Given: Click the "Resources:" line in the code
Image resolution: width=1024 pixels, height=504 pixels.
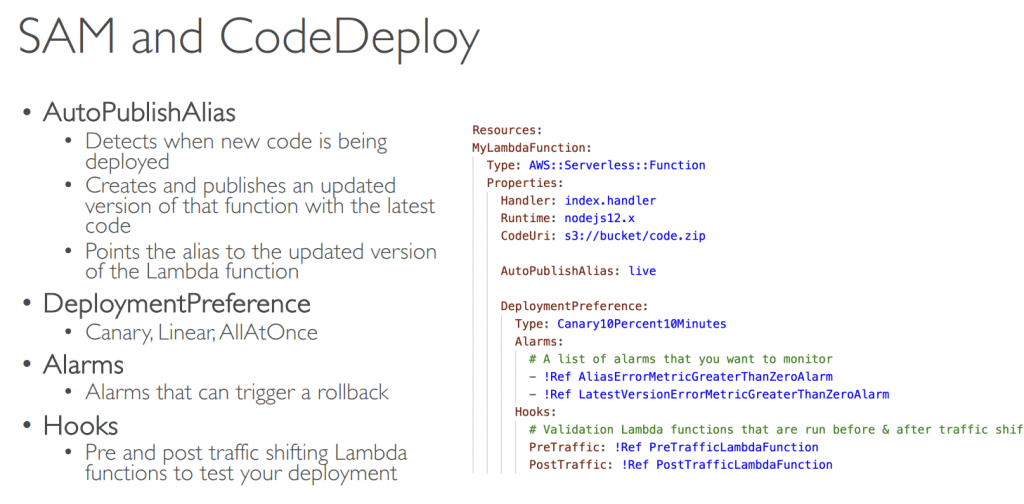Looking at the screenshot, I should click(507, 130).
